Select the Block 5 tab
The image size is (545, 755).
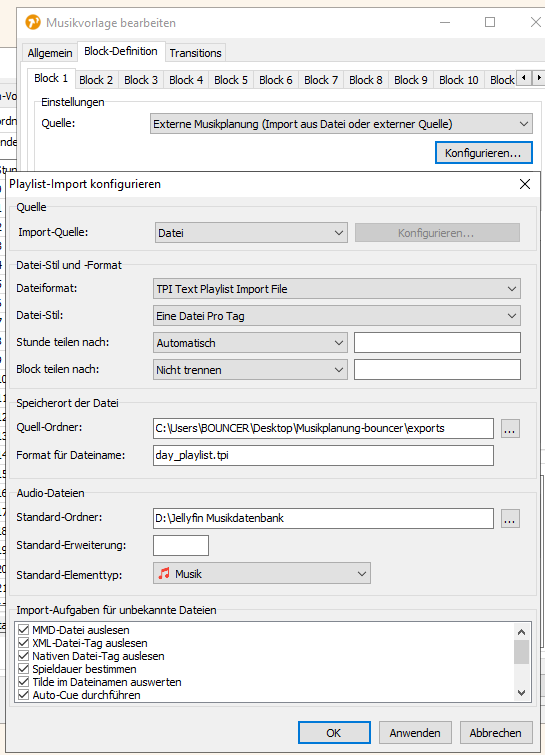tap(231, 80)
